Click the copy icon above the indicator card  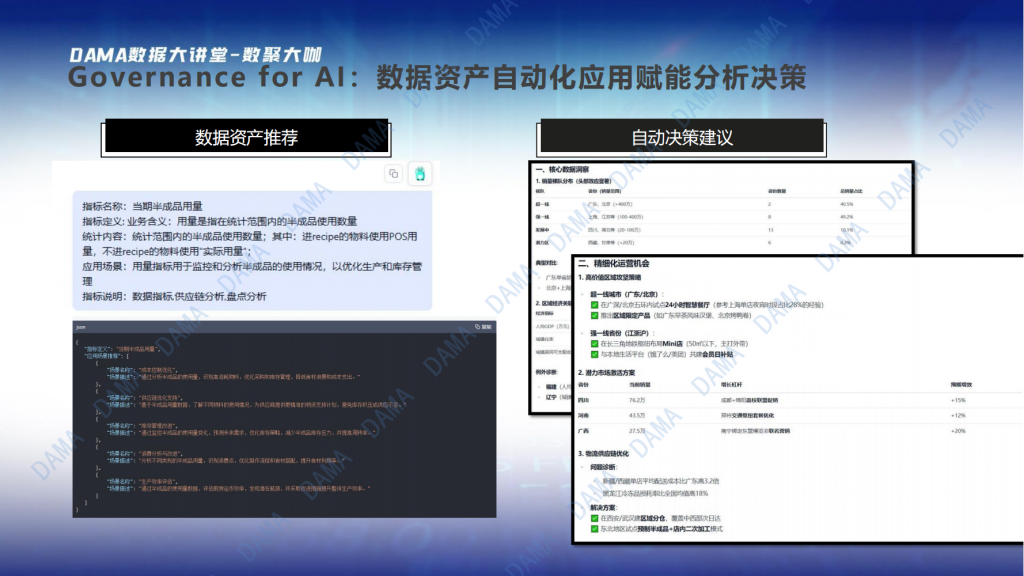(393, 174)
